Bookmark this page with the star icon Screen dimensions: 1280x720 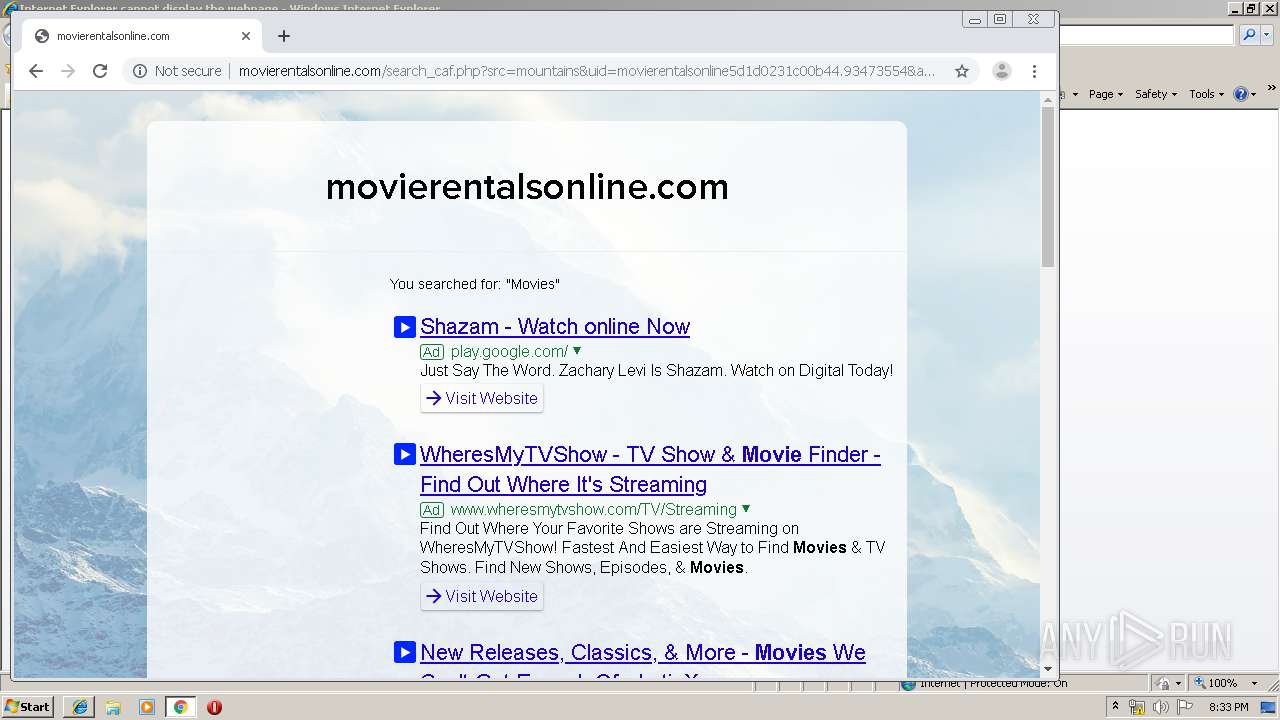tap(962, 71)
